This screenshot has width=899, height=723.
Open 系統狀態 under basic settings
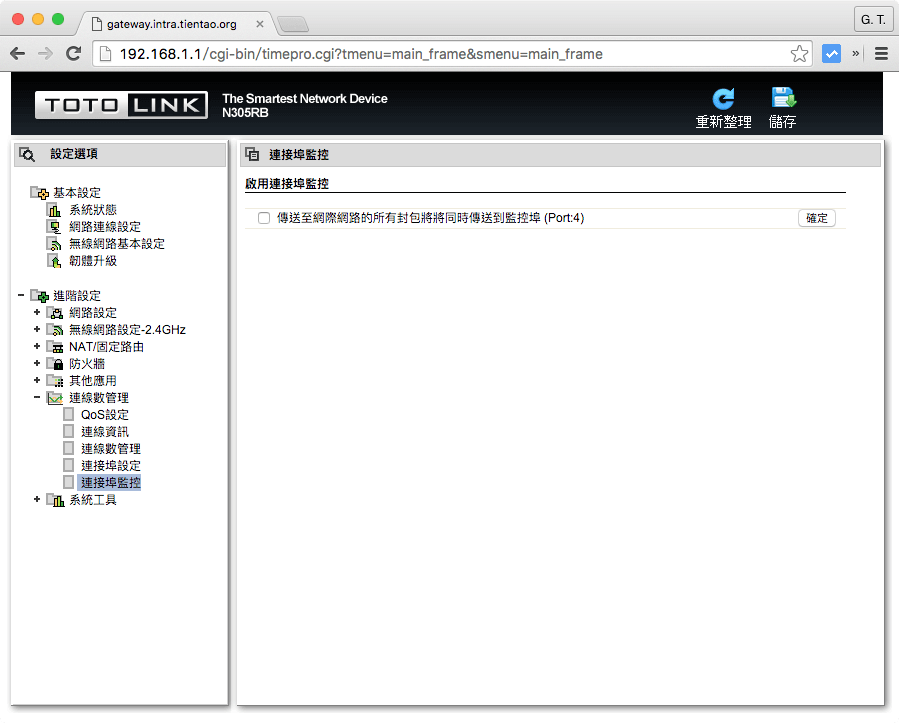point(92,210)
